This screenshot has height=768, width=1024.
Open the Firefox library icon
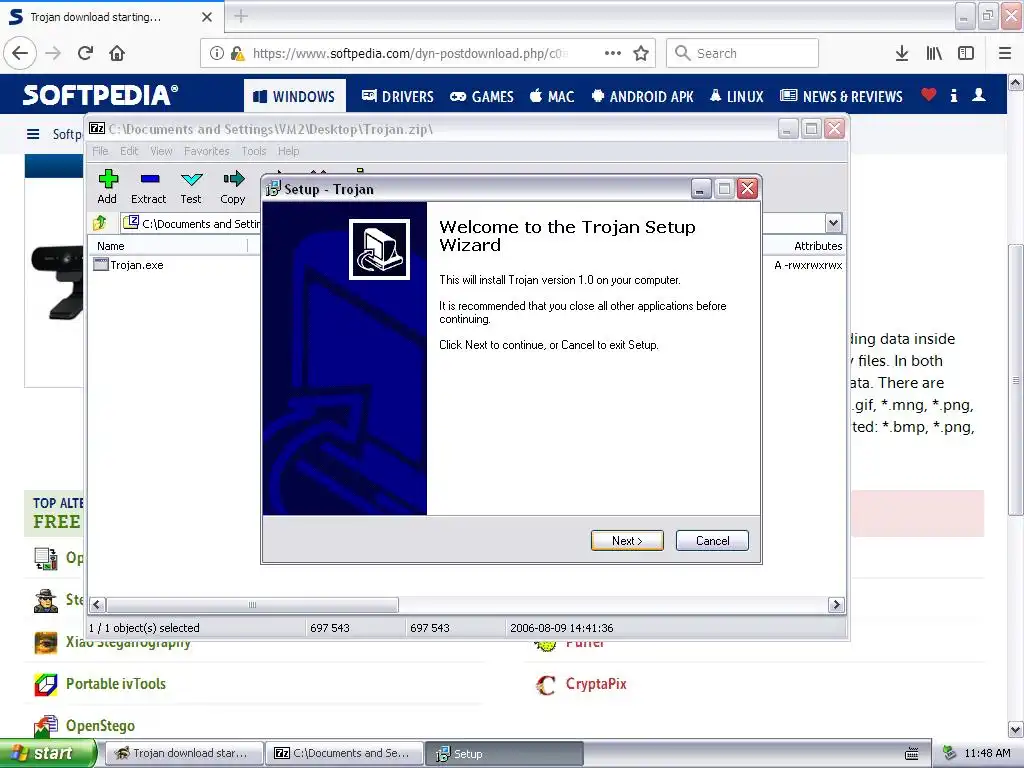tap(934, 53)
